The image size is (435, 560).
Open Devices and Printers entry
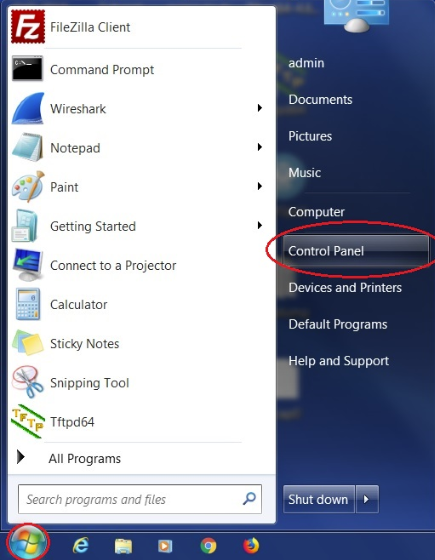(x=345, y=288)
